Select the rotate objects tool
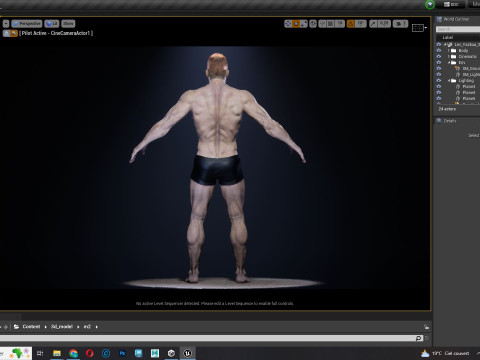Screen dimensions: 480x360 pyautogui.click(x=296, y=24)
